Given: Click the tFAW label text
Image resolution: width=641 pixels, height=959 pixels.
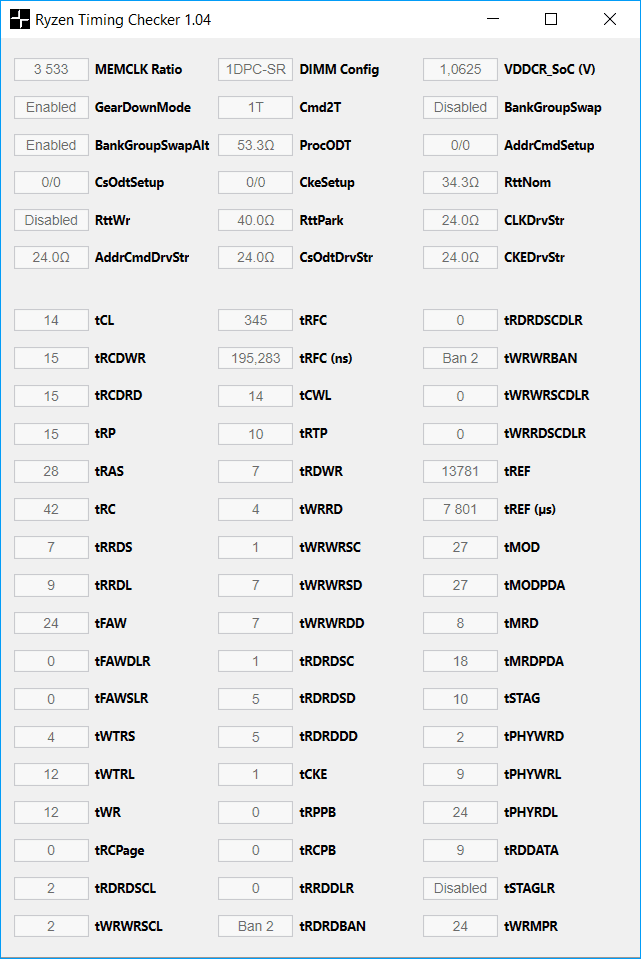Looking at the screenshot, I should 111,623.
